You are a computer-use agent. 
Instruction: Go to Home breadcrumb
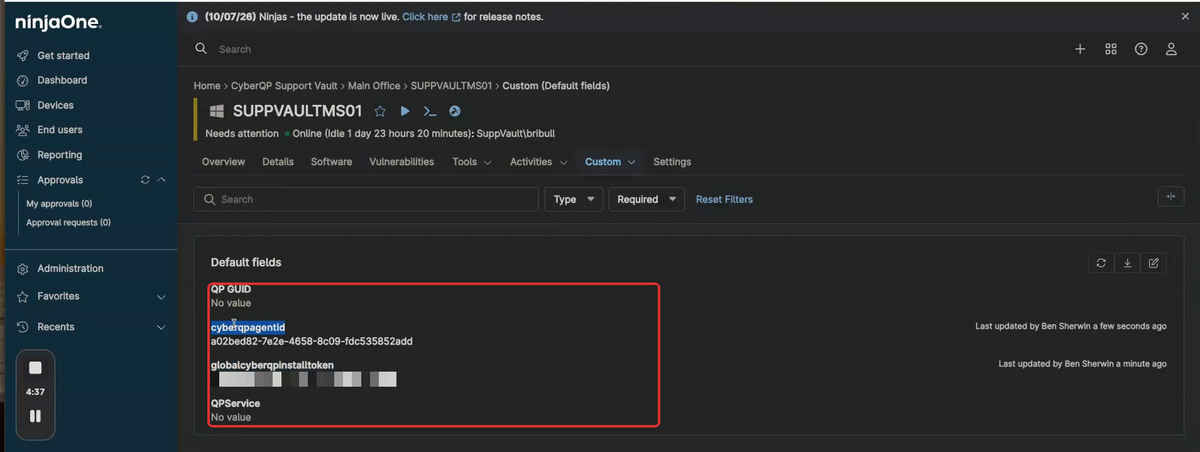(207, 86)
